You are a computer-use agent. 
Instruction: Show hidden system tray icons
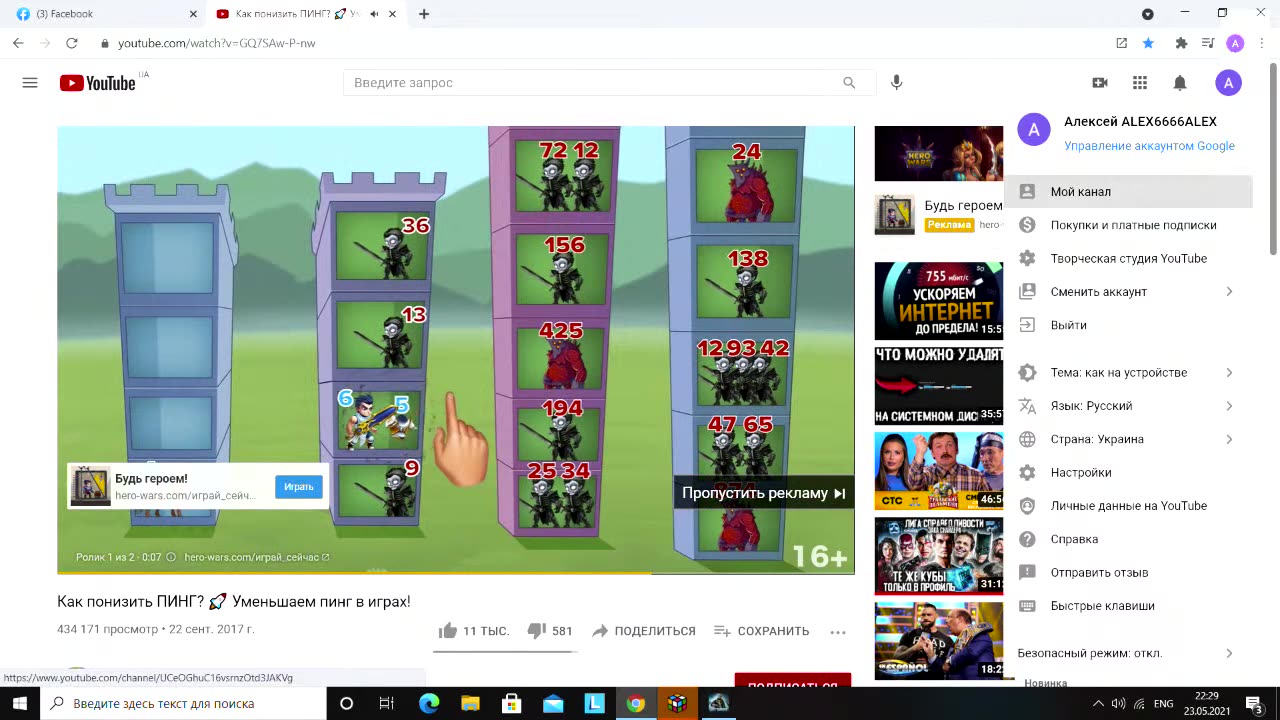pyautogui.click(x=1097, y=703)
